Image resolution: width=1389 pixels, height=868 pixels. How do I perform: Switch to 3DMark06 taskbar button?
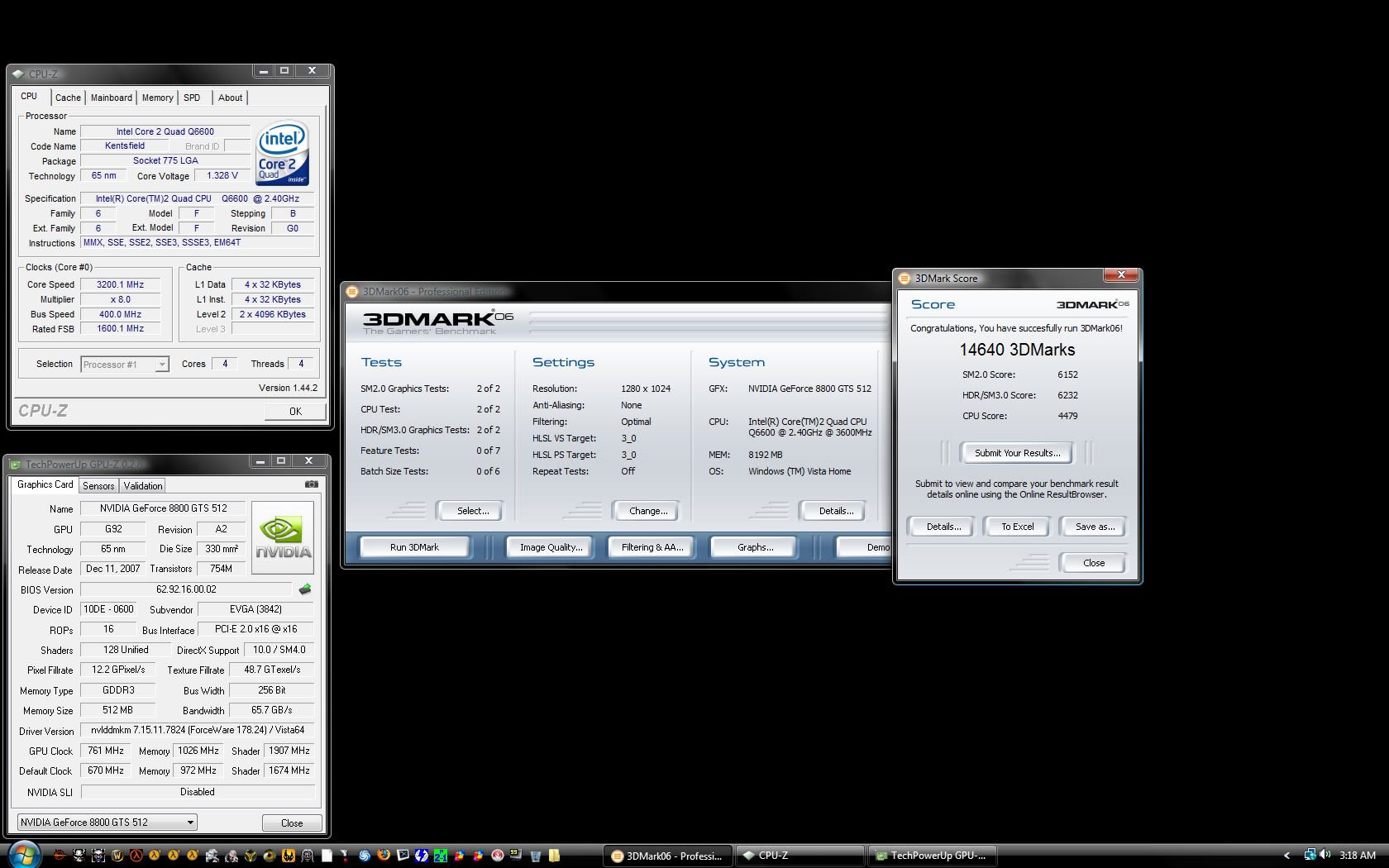669,856
